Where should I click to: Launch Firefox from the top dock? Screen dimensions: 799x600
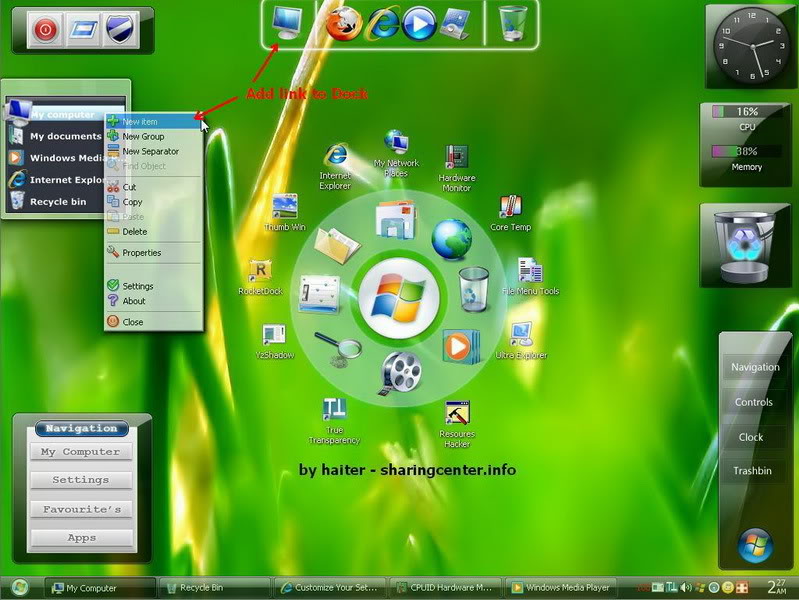click(343, 24)
